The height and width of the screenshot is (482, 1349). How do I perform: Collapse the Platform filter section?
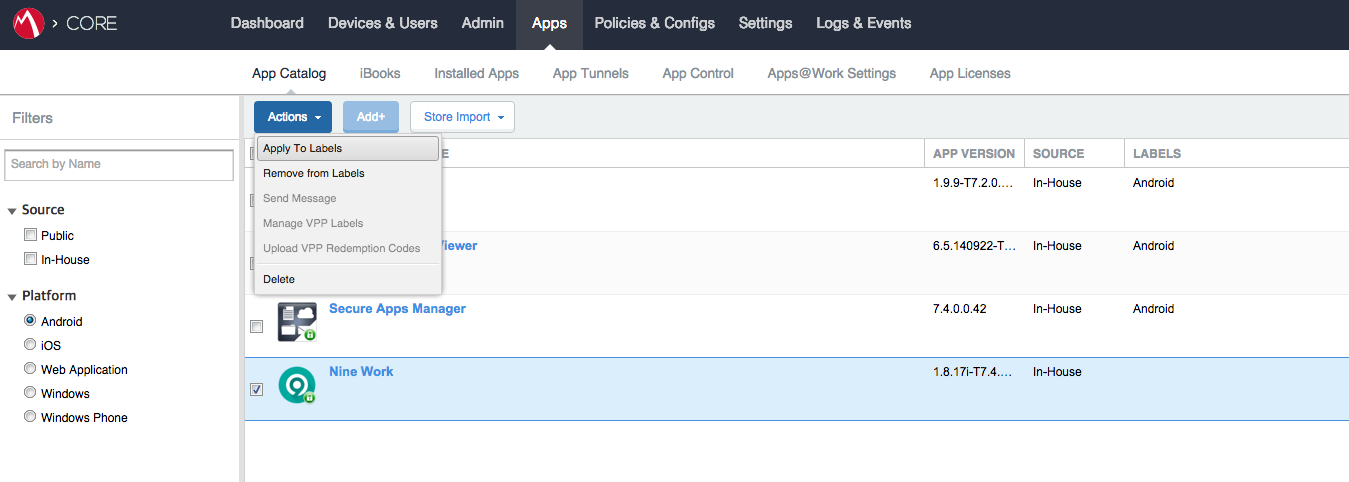[12, 297]
